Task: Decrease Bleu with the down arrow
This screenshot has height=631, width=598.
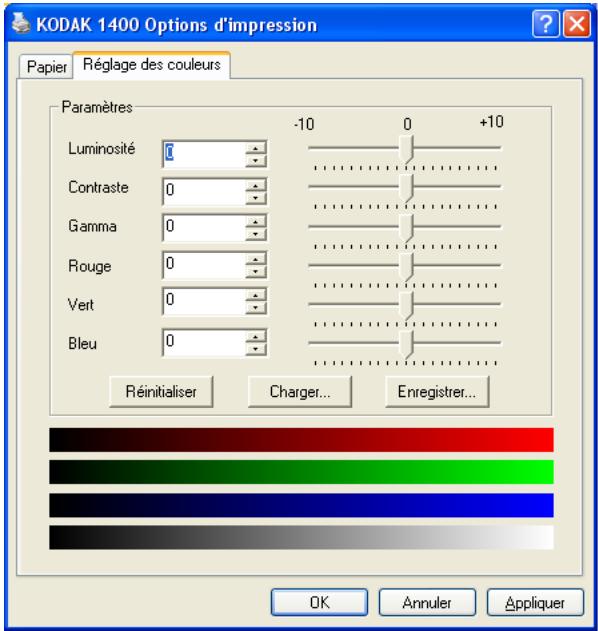Action: click(x=256, y=349)
